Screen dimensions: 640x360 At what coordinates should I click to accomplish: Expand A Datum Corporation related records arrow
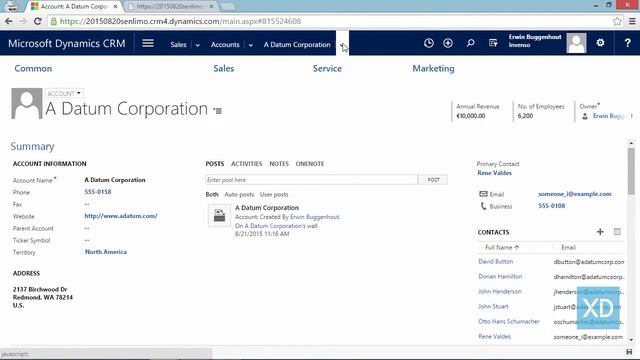click(x=342, y=43)
